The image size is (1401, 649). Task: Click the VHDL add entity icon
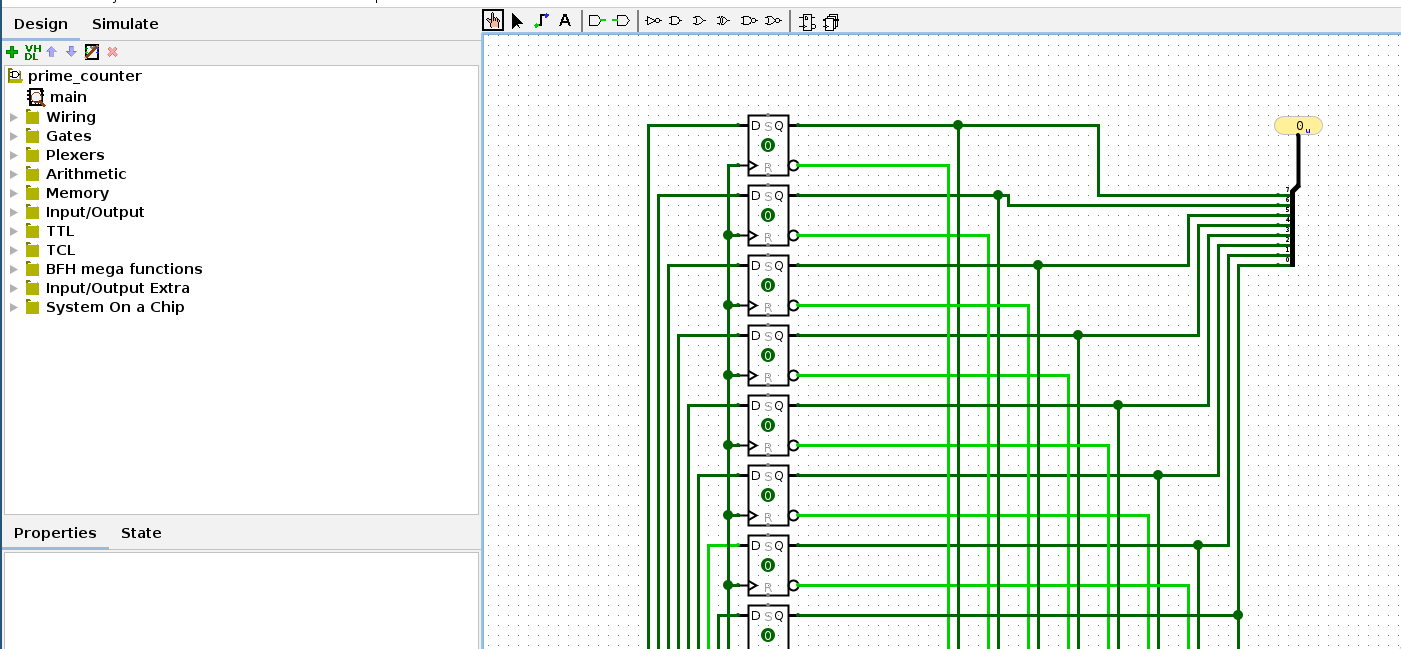coord(32,52)
